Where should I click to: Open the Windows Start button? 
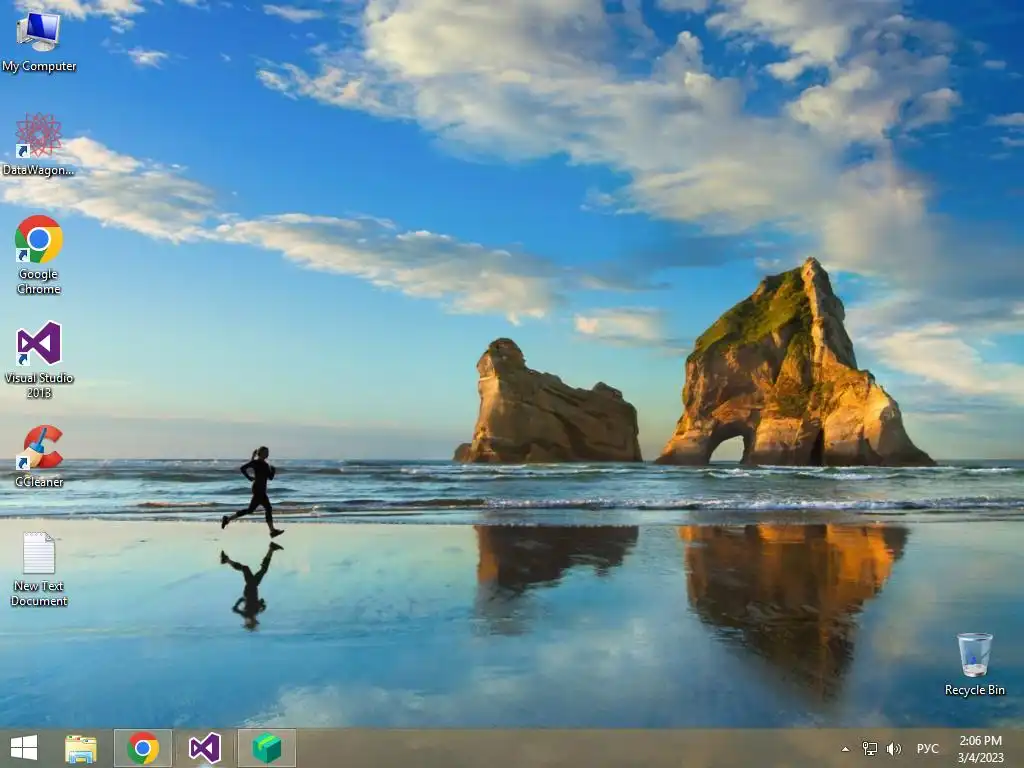(24, 748)
